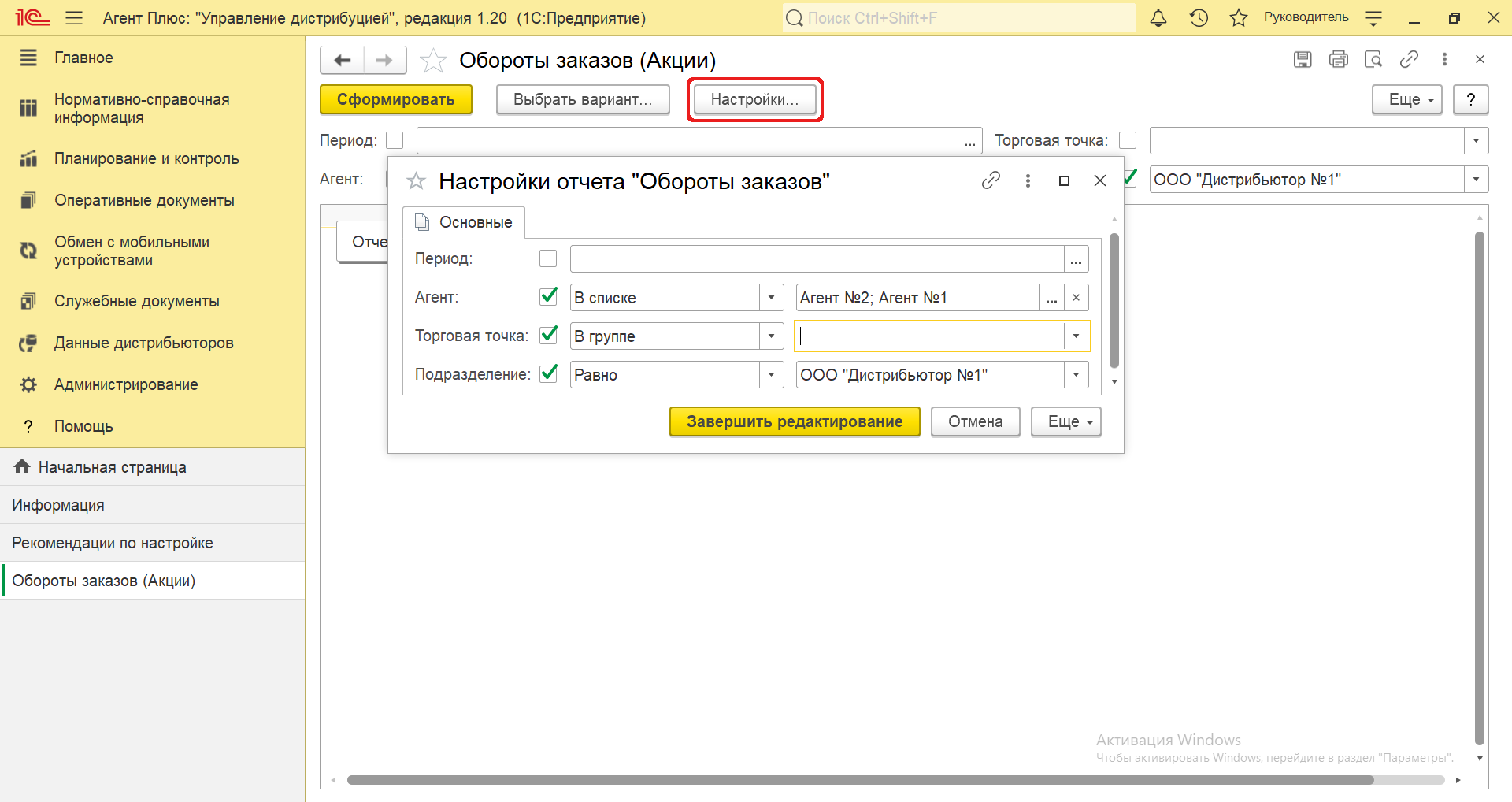Click in global search field Поиск
Screen dimensions: 1512x802
pos(959,17)
